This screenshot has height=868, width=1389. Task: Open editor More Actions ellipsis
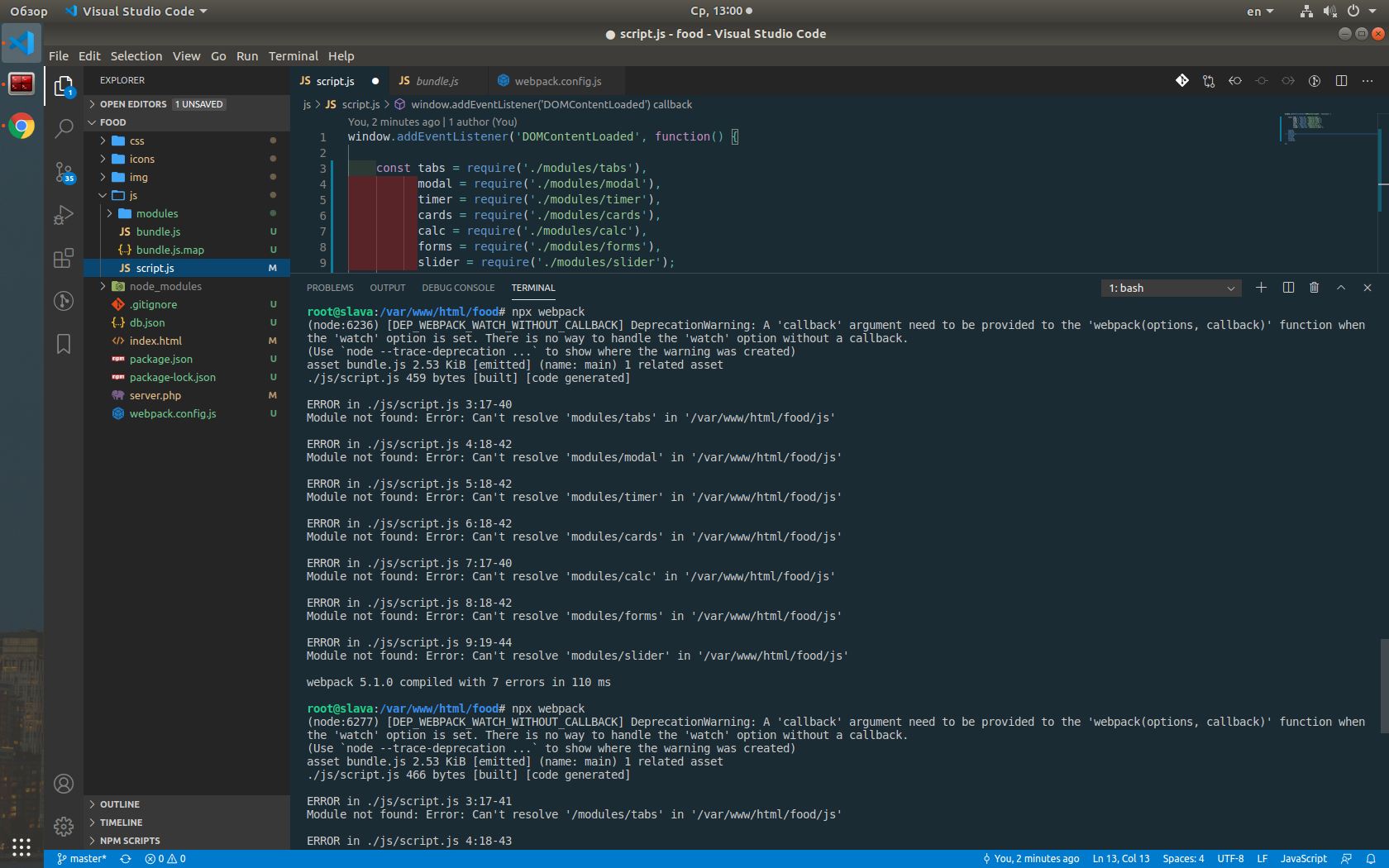pos(1368,80)
